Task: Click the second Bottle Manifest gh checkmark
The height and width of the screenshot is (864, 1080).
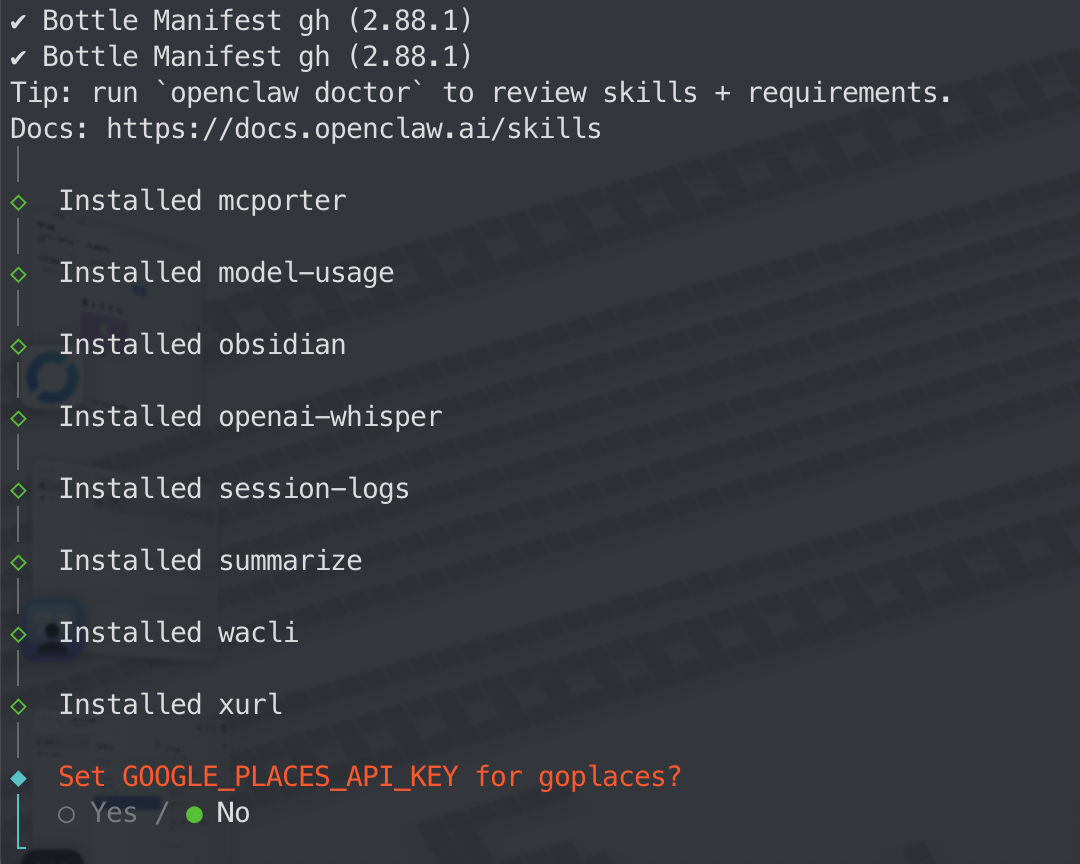Action: click(x=18, y=56)
